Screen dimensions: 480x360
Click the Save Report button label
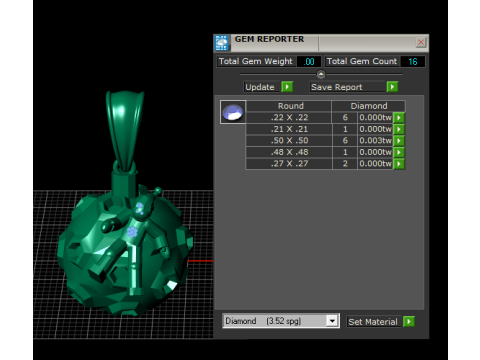pos(347,87)
